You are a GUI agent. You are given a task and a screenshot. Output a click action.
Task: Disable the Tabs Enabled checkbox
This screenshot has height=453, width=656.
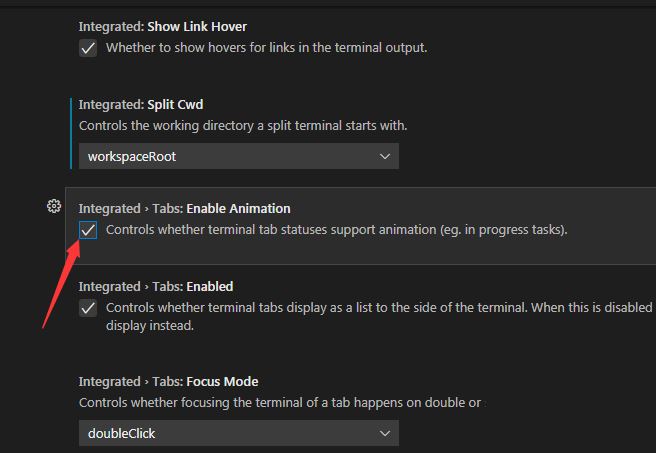click(x=88, y=308)
